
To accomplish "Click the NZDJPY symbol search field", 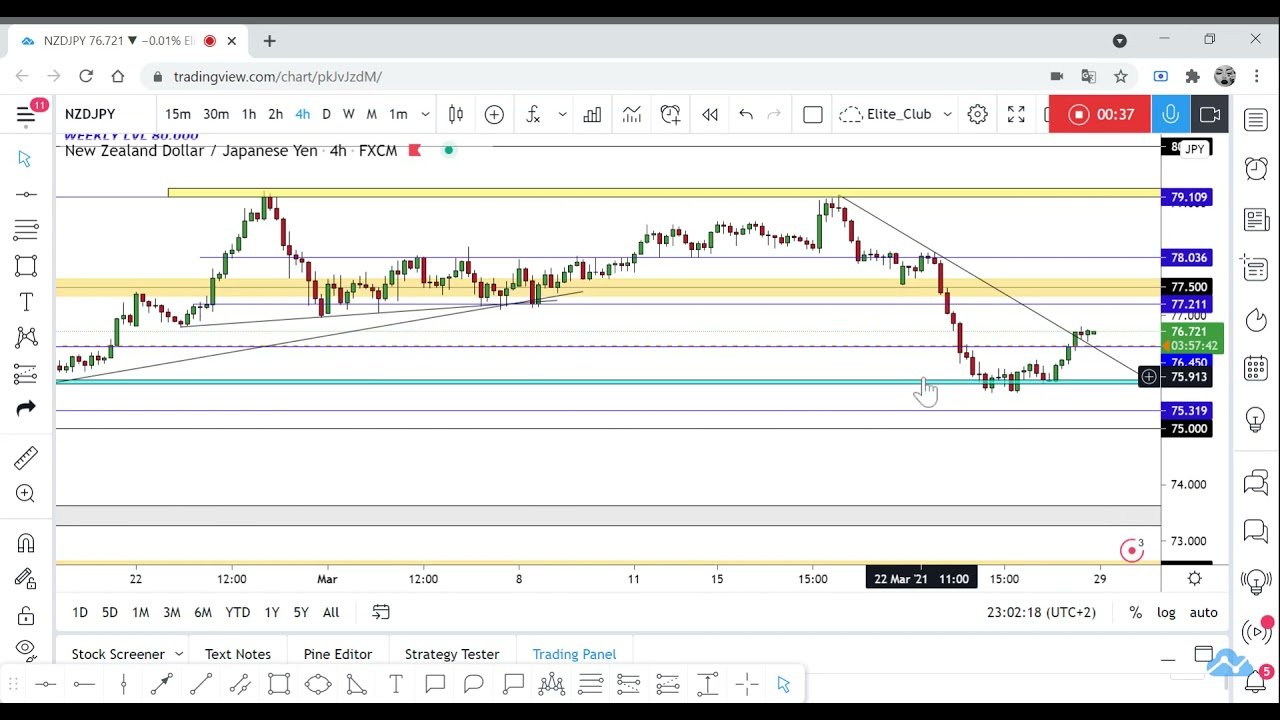I will tap(105, 114).
